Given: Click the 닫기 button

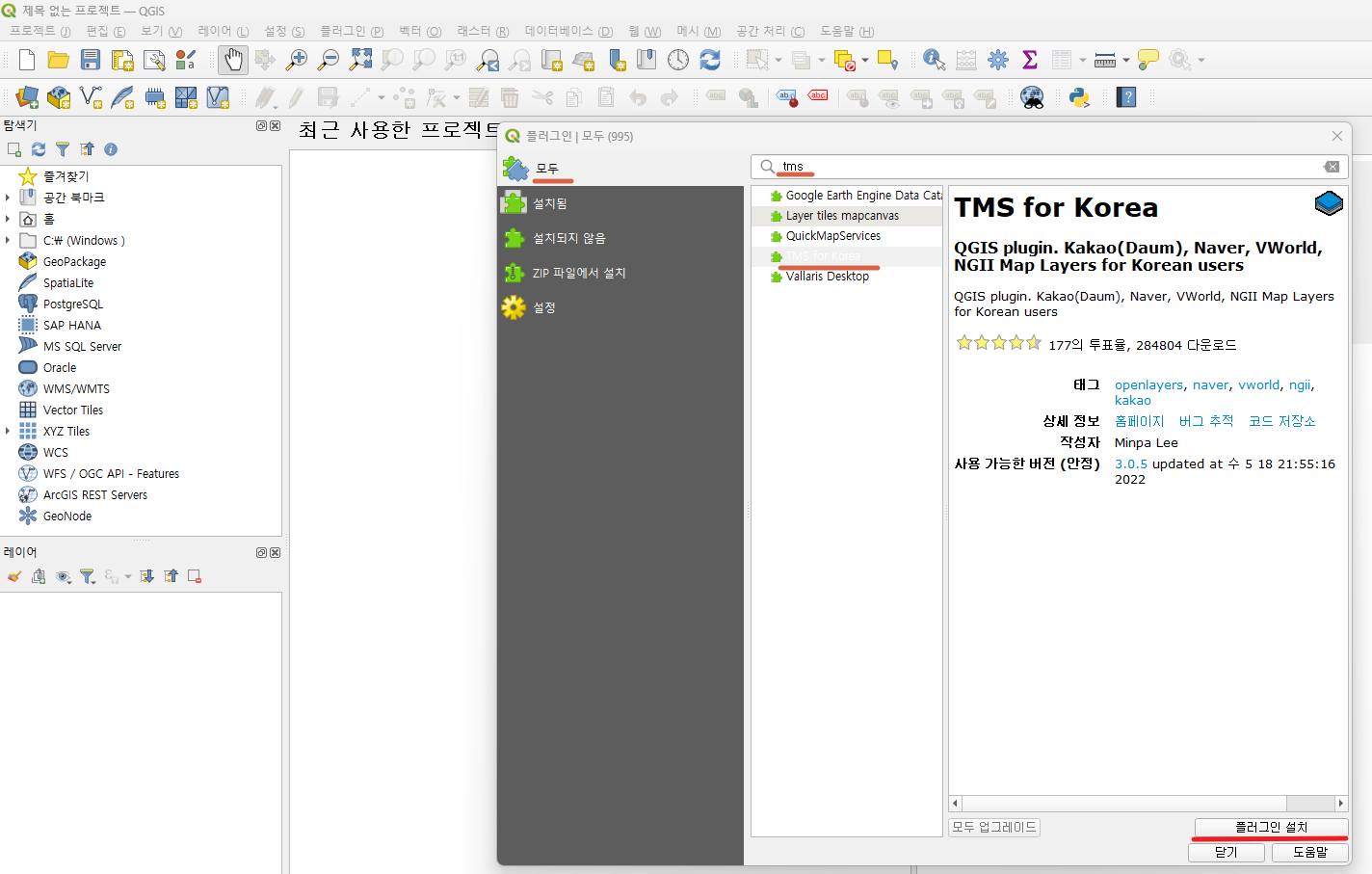Looking at the screenshot, I should point(1227,852).
